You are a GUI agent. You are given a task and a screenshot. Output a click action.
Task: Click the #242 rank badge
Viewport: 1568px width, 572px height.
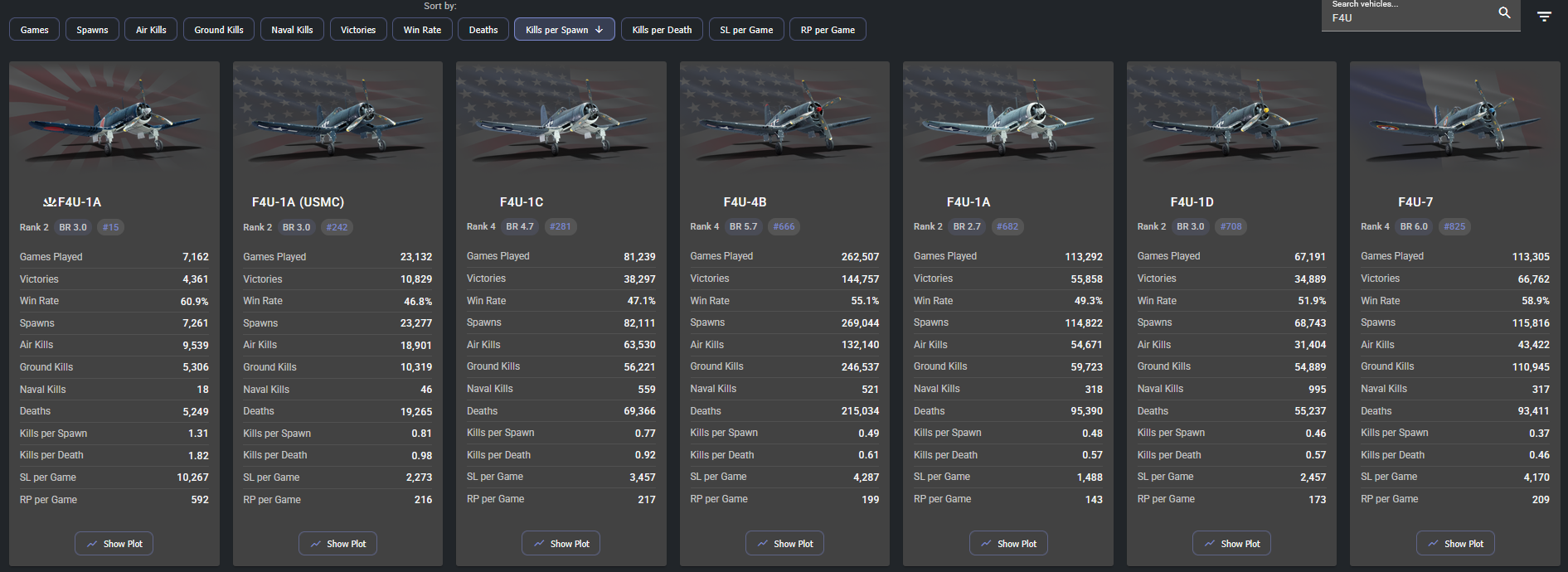pos(337,227)
